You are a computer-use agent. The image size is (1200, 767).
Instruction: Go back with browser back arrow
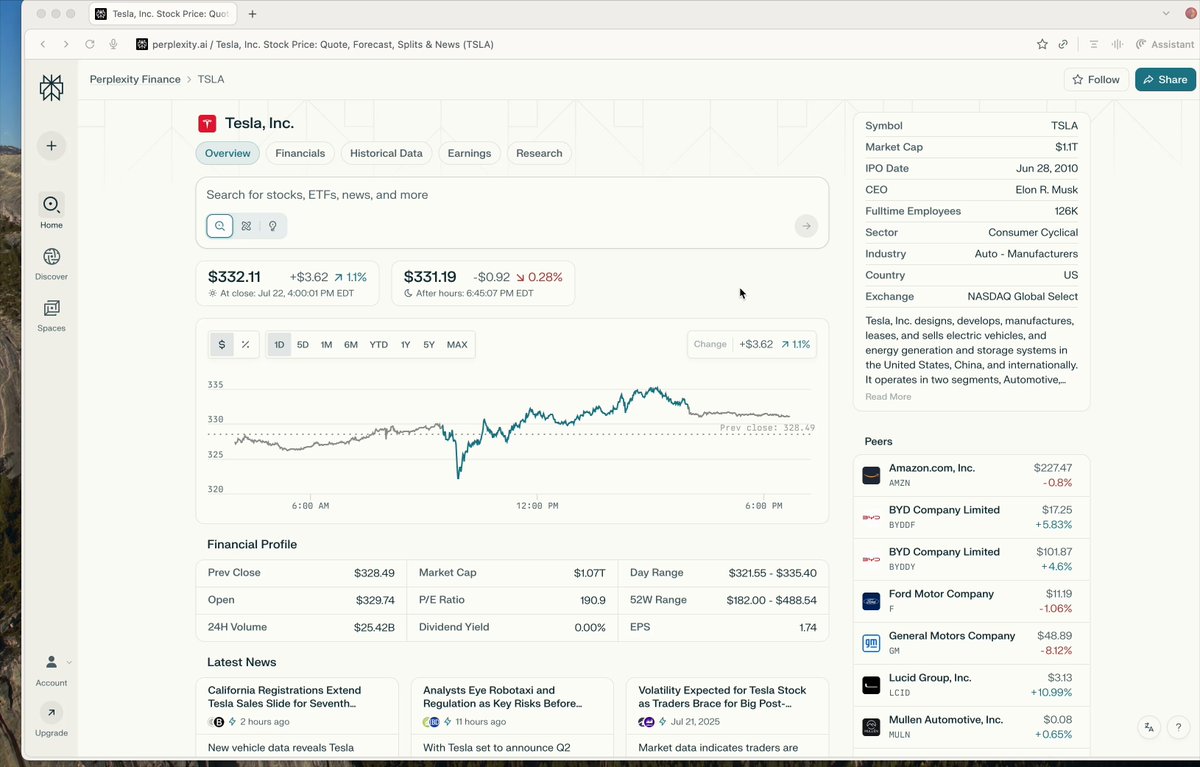(x=43, y=44)
